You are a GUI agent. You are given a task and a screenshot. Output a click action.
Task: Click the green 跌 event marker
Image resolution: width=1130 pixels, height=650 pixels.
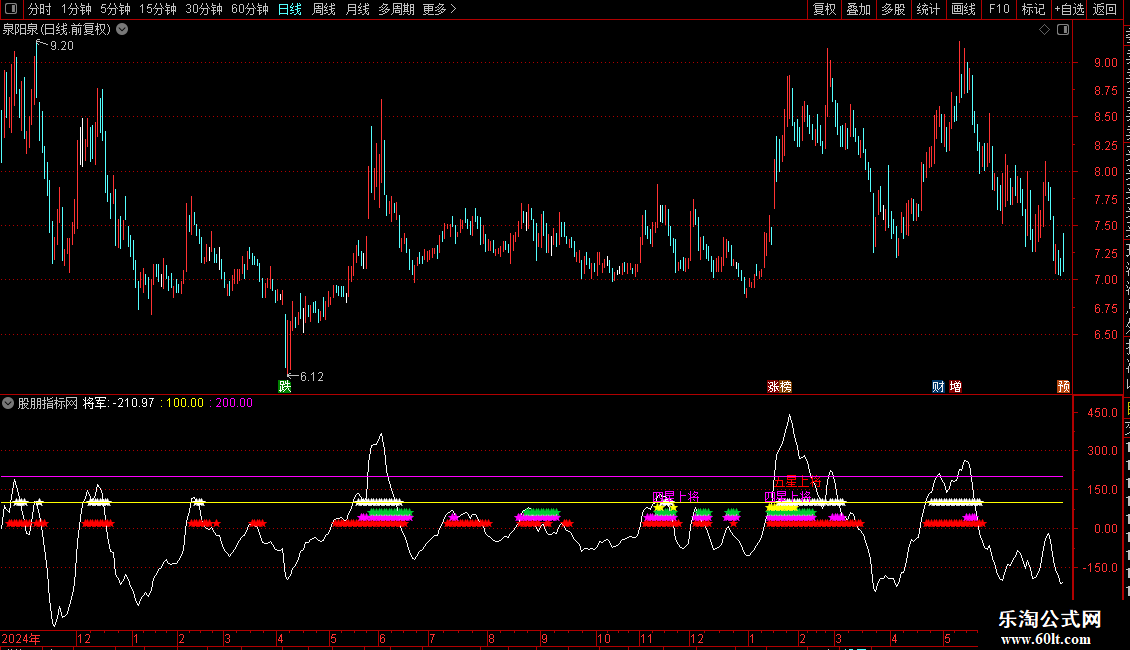[x=285, y=386]
